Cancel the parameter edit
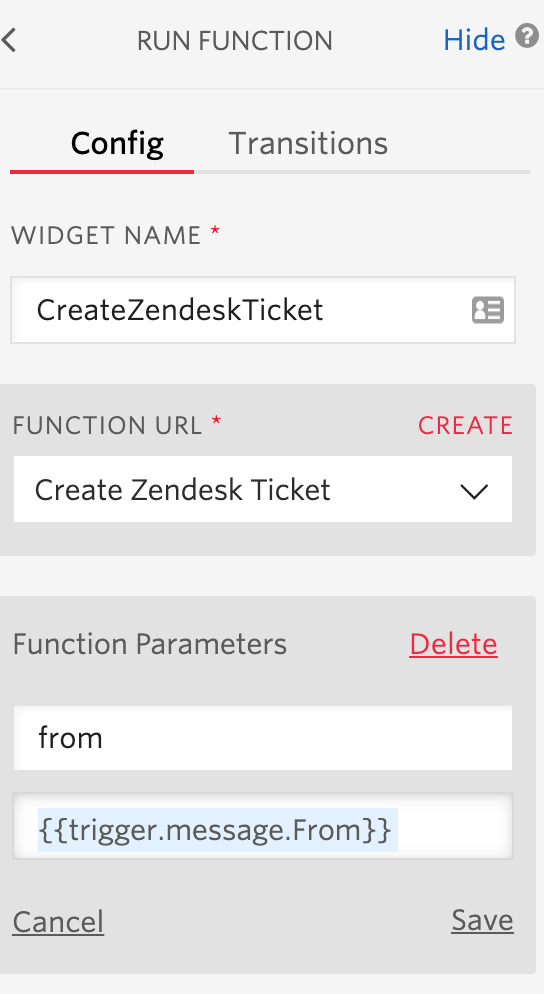 pyautogui.click(x=58, y=922)
